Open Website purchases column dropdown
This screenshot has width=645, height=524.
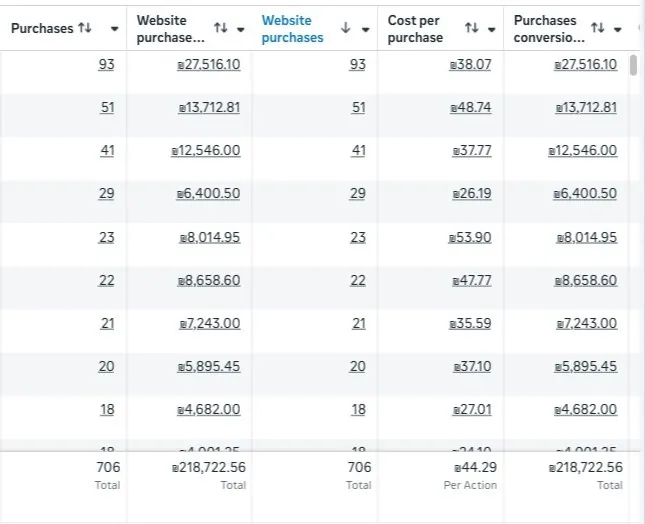[365, 29]
